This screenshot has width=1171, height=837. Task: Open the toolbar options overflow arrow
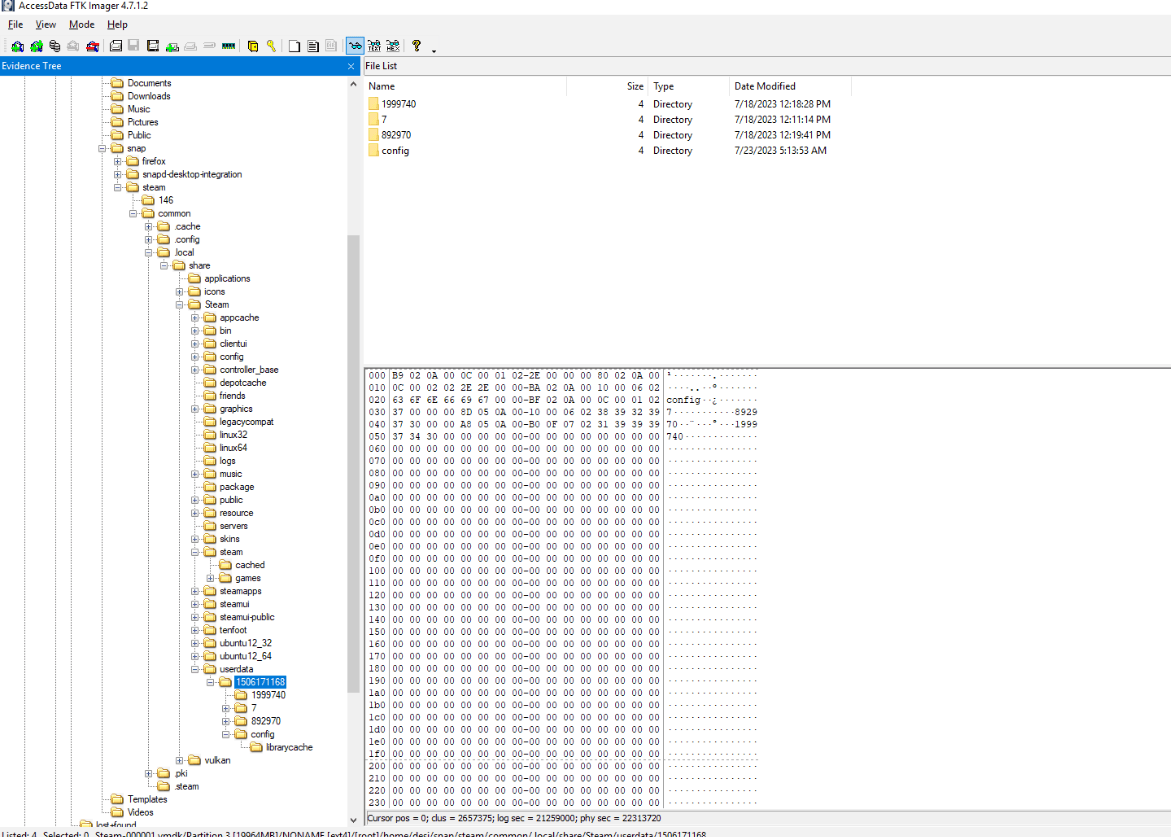434,50
